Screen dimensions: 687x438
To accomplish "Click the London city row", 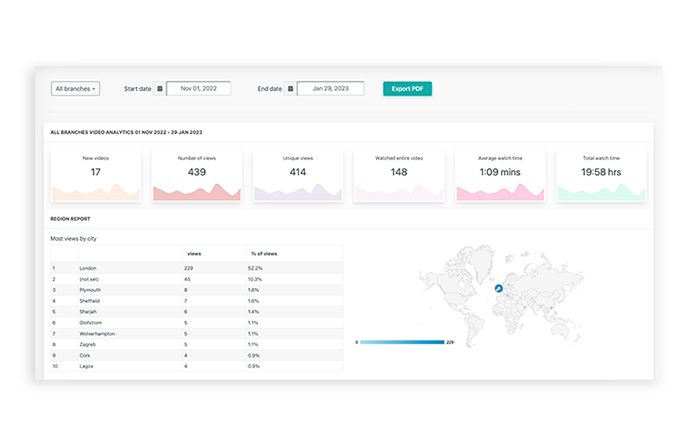I will click(197, 268).
